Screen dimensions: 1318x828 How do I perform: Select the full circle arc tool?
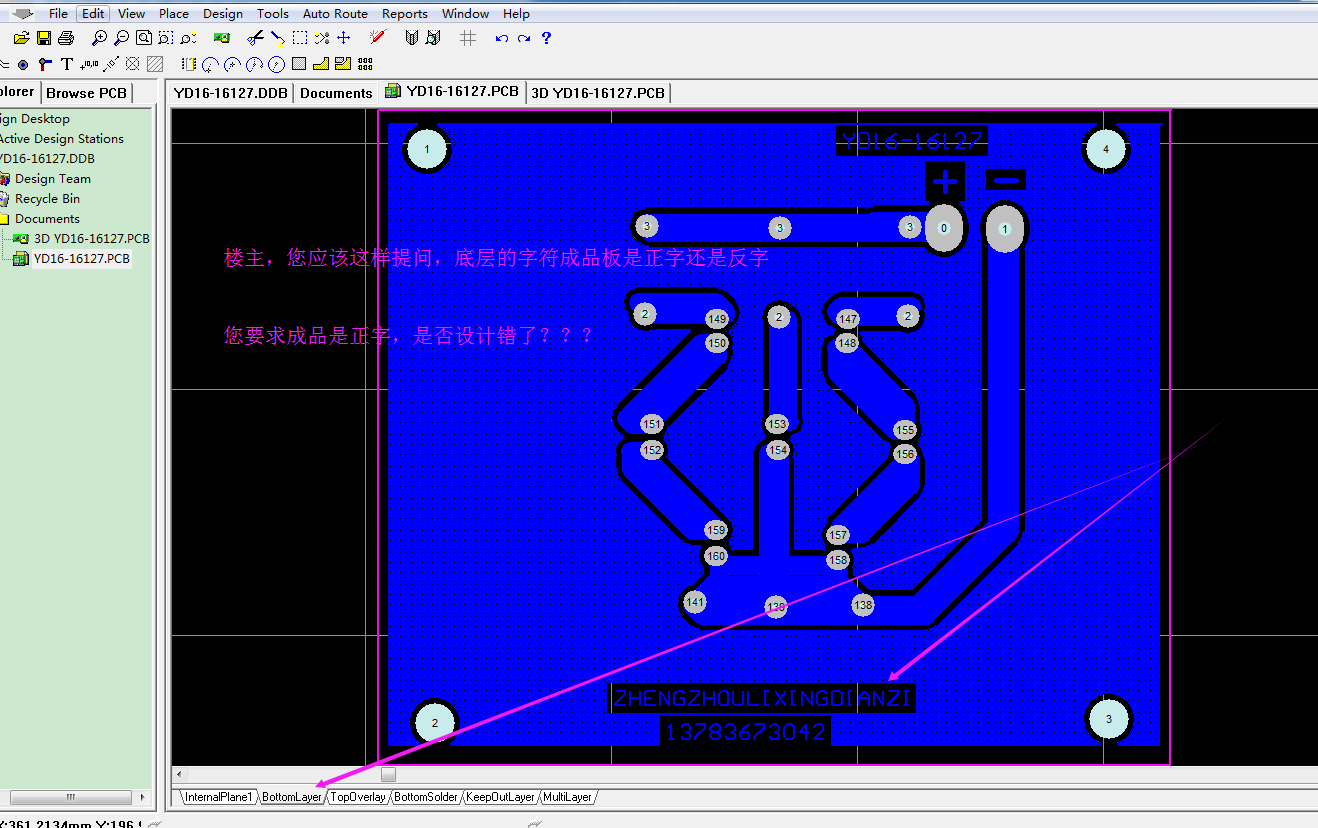click(x=277, y=64)
